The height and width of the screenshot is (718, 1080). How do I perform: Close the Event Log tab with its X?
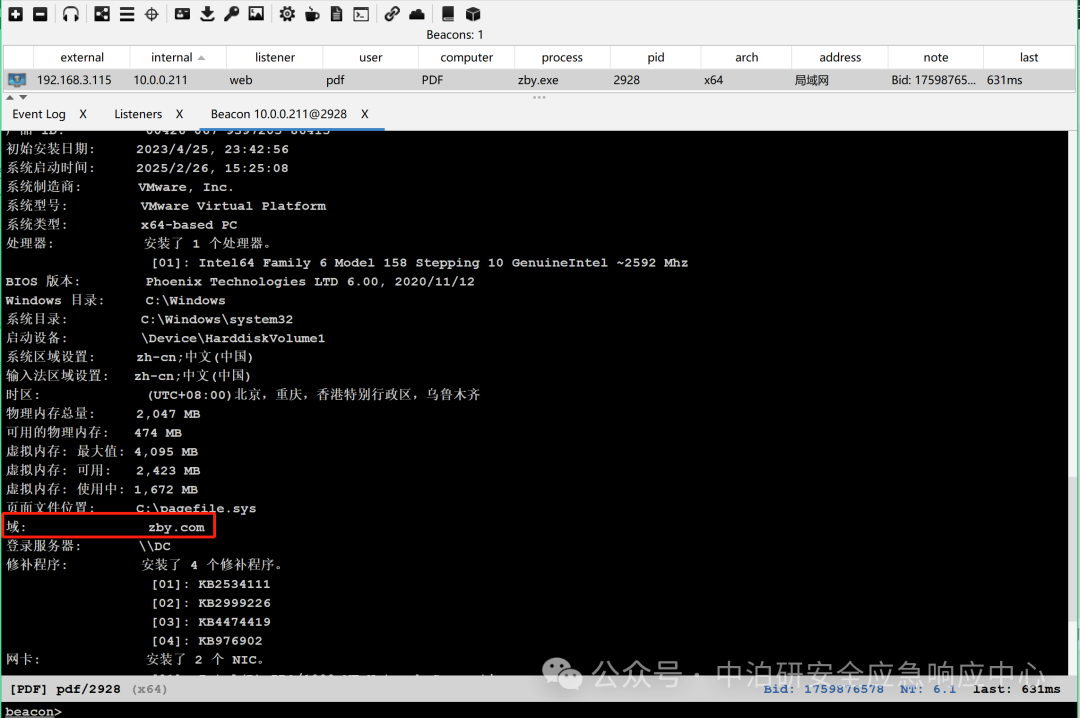[x=83, y=114]
